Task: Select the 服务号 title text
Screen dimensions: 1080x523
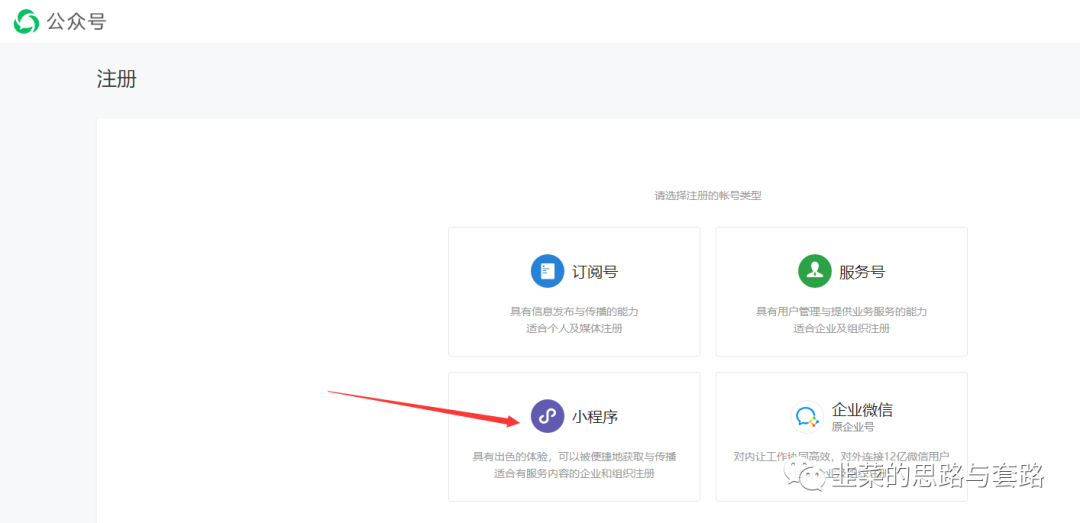Action: [862, 271]
